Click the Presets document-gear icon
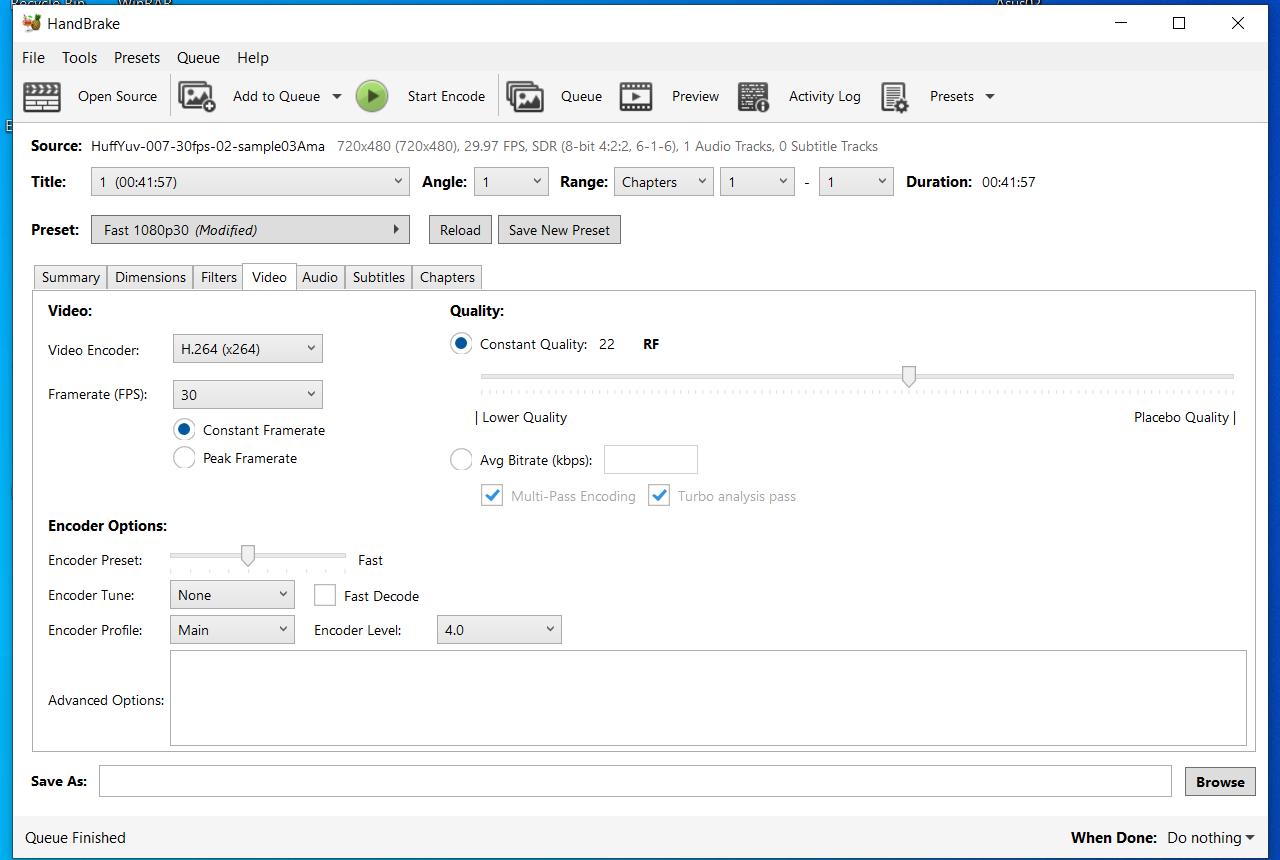The height and width of the screenshot is (860, 1280). tap(894, 97)
